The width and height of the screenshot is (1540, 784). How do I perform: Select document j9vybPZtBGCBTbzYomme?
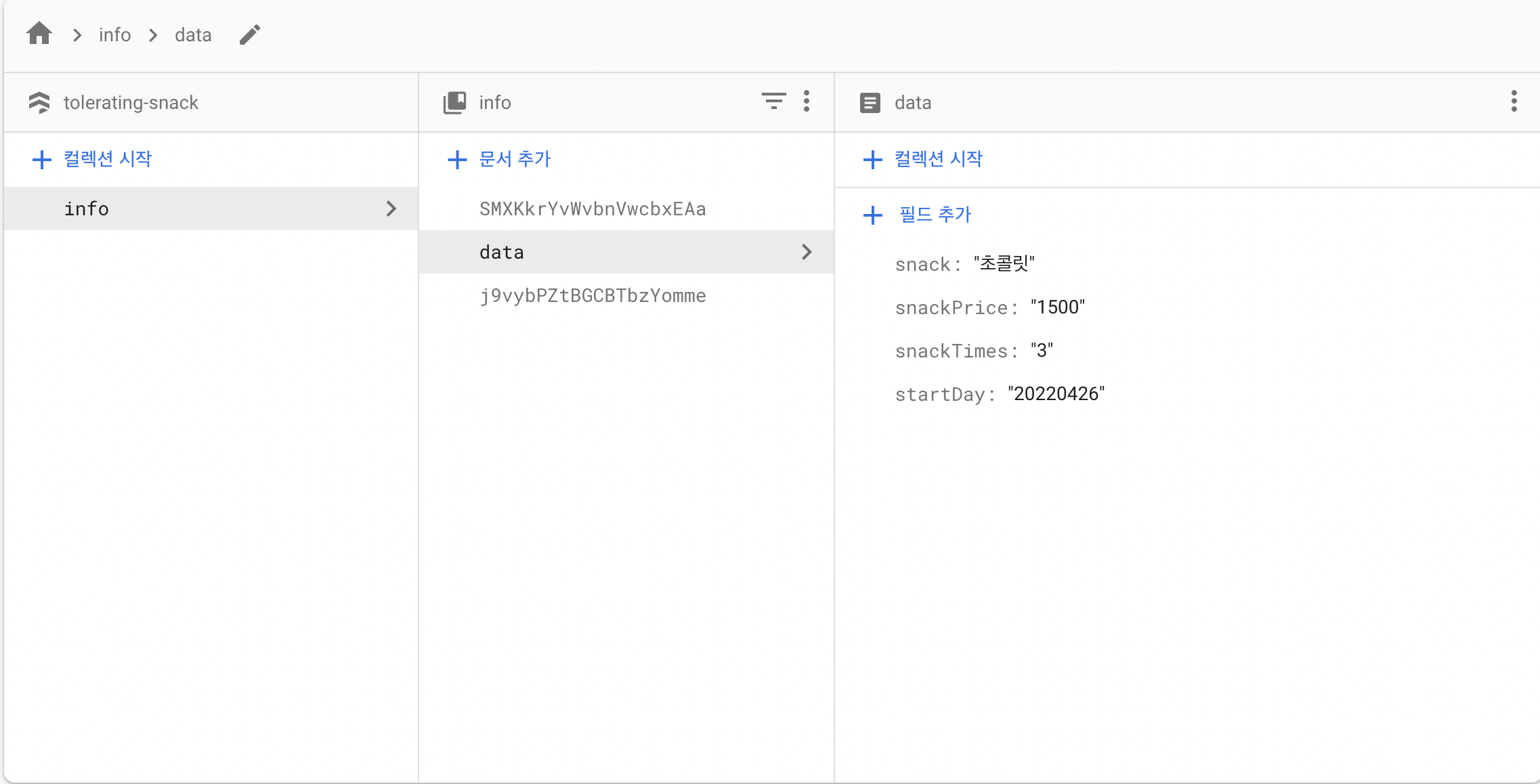pos(593,295)
